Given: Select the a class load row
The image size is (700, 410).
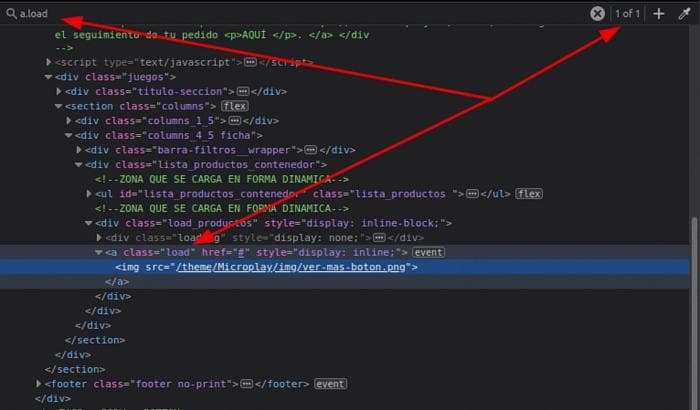Looking at the screenshot, I should pyautogui.click(x=344, y=252).
